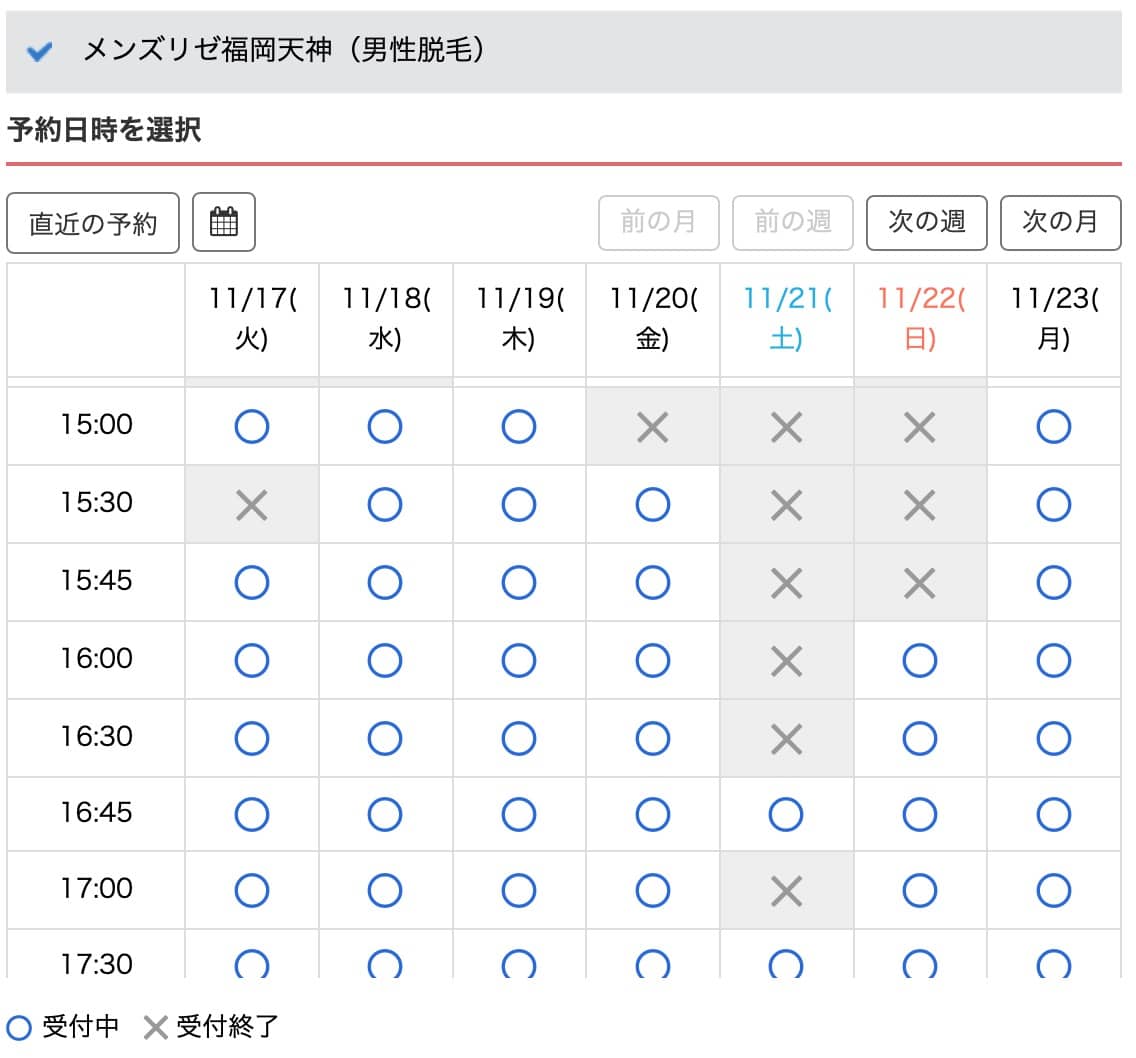The image size is (1136, 1058).
Task: Book the 16:45 slot on 11/21 (土)
Action: pos(786,815)
